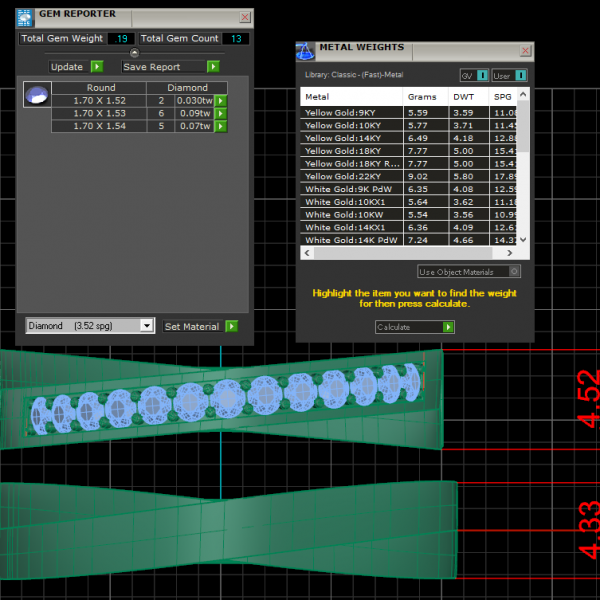The height and width of the screenshot is (600, 600).
Task: Click the round diamond gem thumbnail
Action: pyautogui.click(x=36, y=95)
